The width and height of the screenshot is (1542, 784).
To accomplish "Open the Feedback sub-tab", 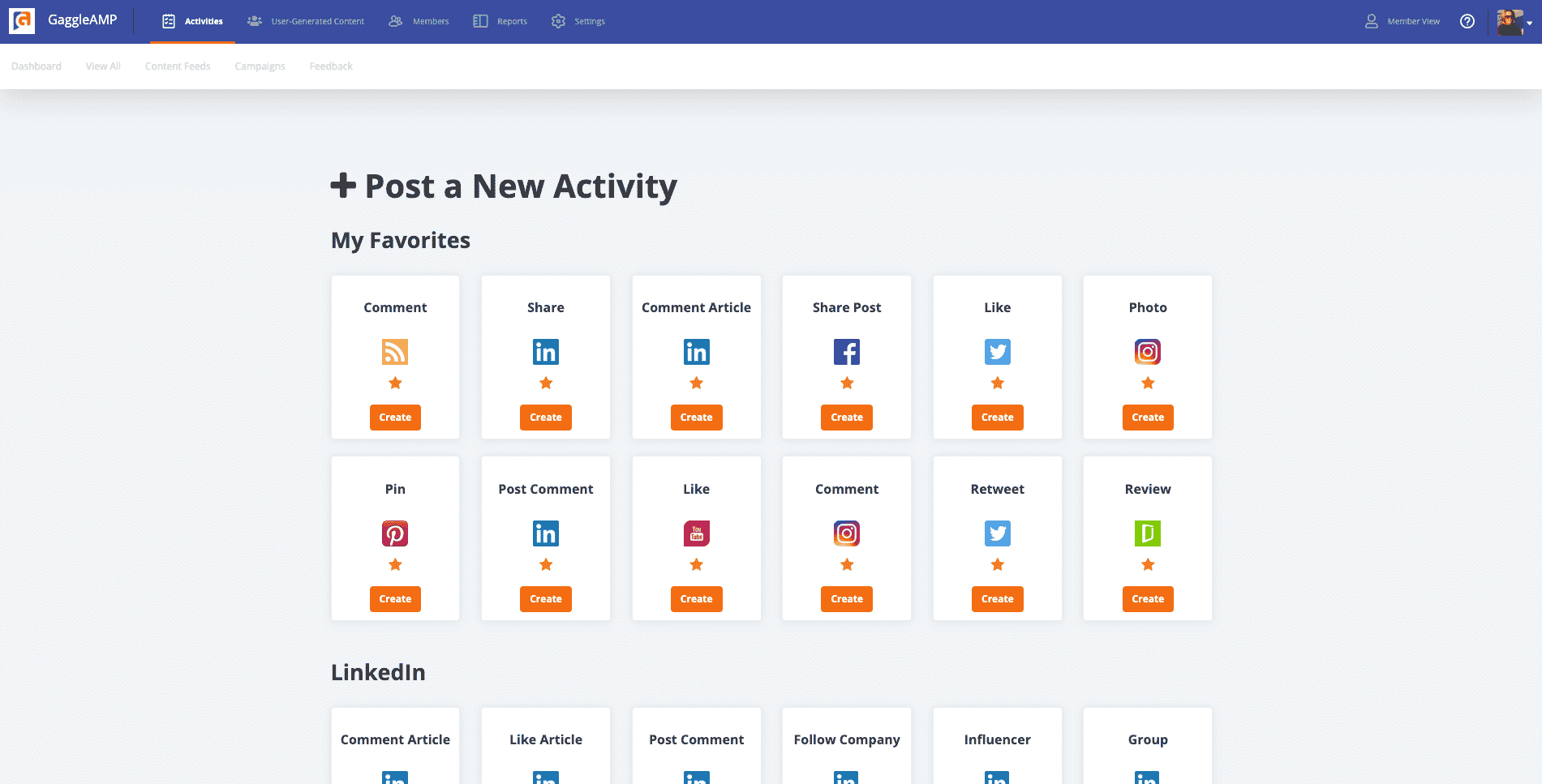I will pos(331,66).
